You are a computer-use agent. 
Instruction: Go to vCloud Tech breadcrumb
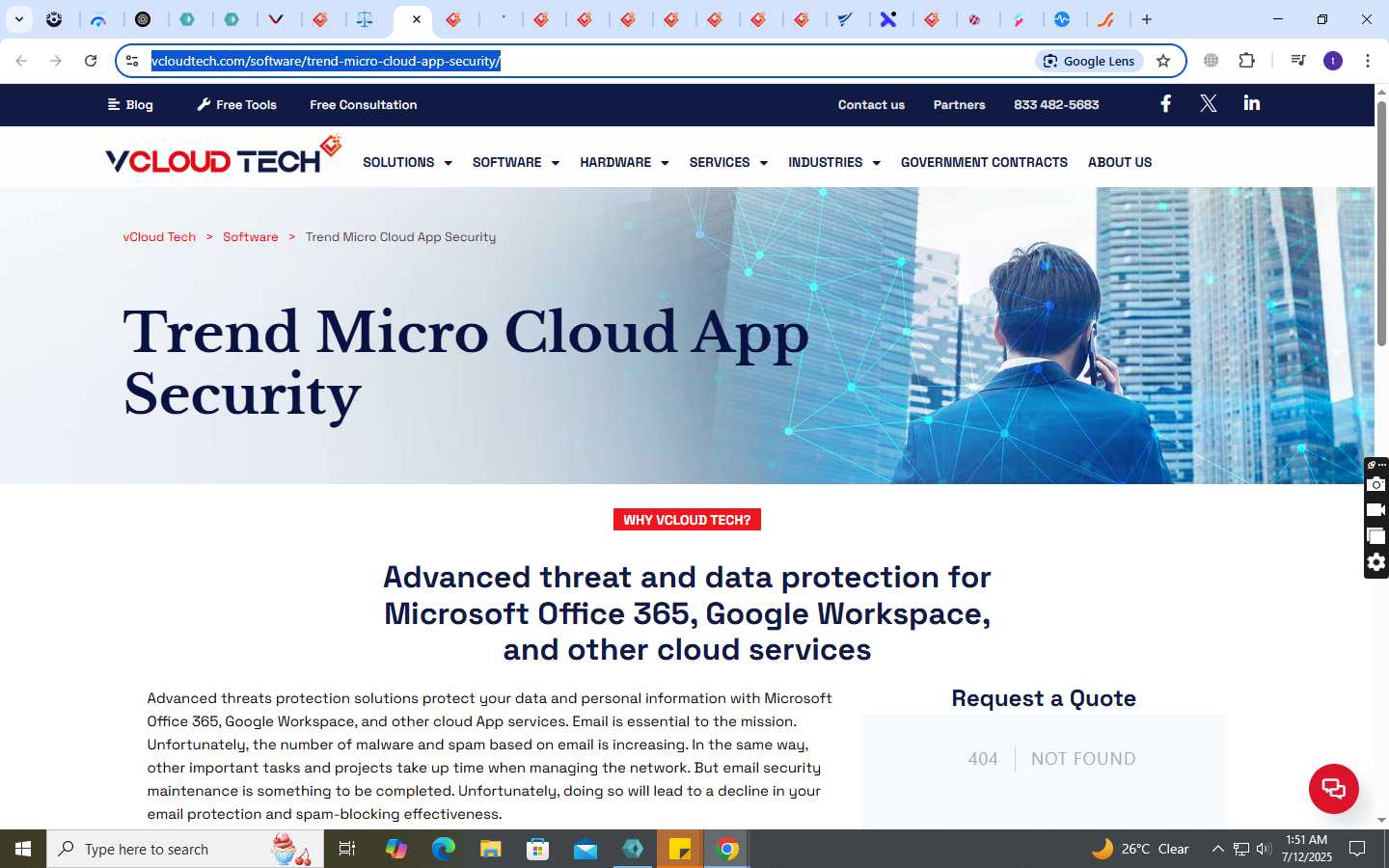click(x=159, y=236)
